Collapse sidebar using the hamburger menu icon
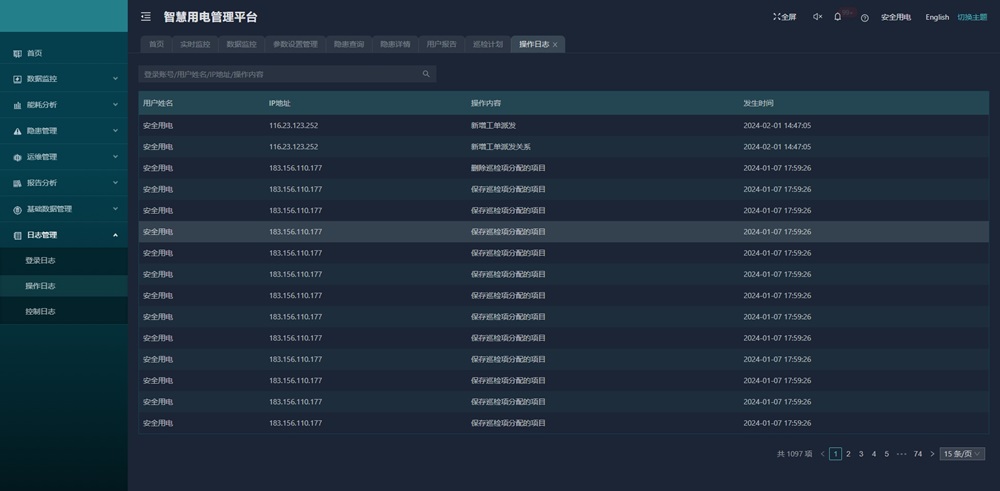The image size is (1000, 491). tap(146, 17)
